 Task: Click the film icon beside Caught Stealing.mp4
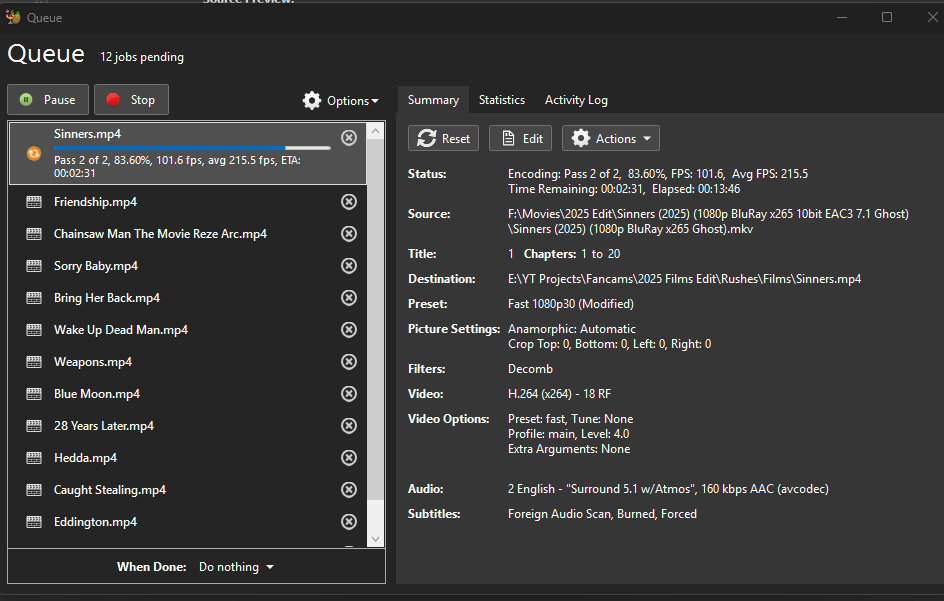tap(34, 490)
